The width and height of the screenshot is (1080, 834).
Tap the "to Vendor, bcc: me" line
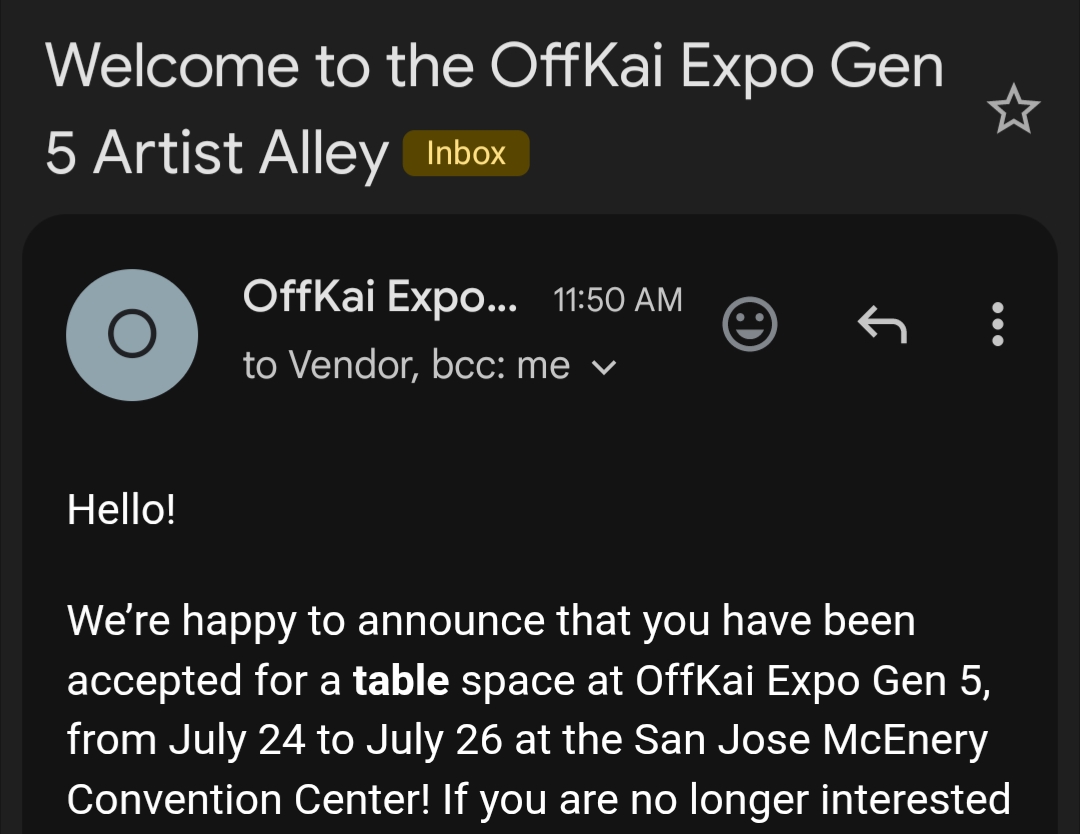406,366
